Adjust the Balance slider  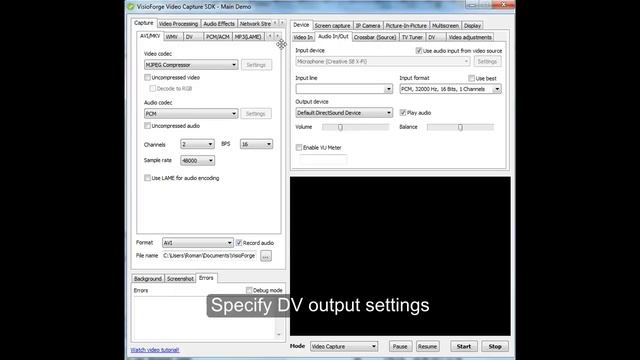point(460,127)
